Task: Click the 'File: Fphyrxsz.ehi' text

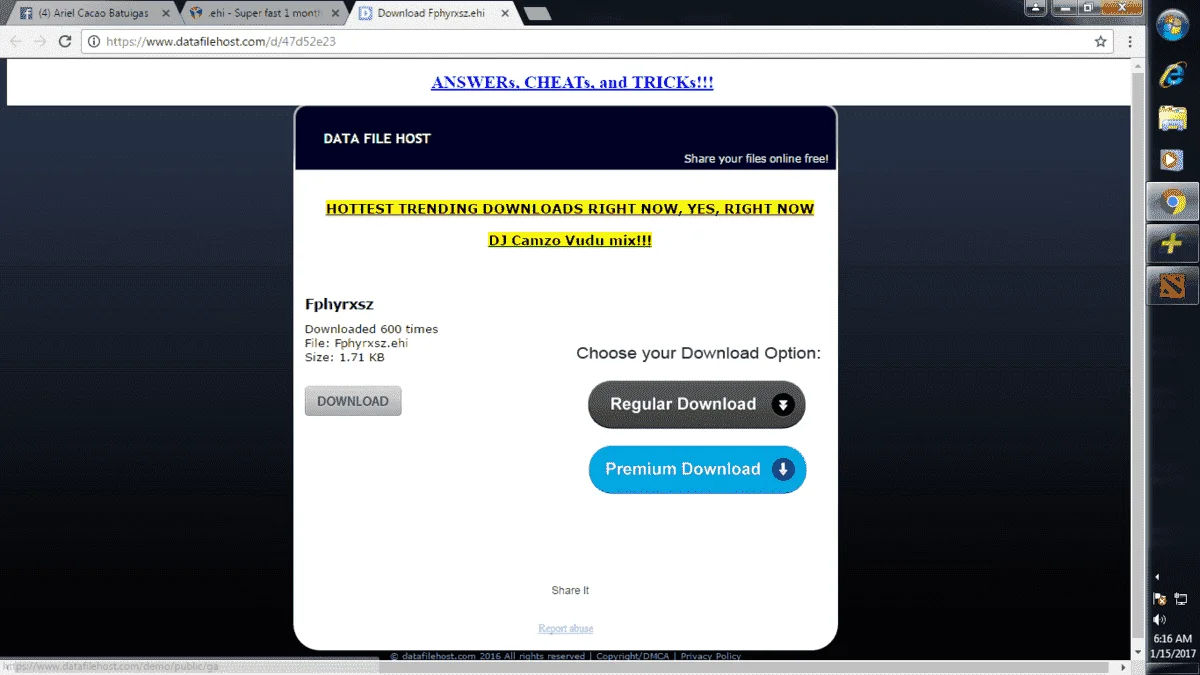Action: [356, 343]
